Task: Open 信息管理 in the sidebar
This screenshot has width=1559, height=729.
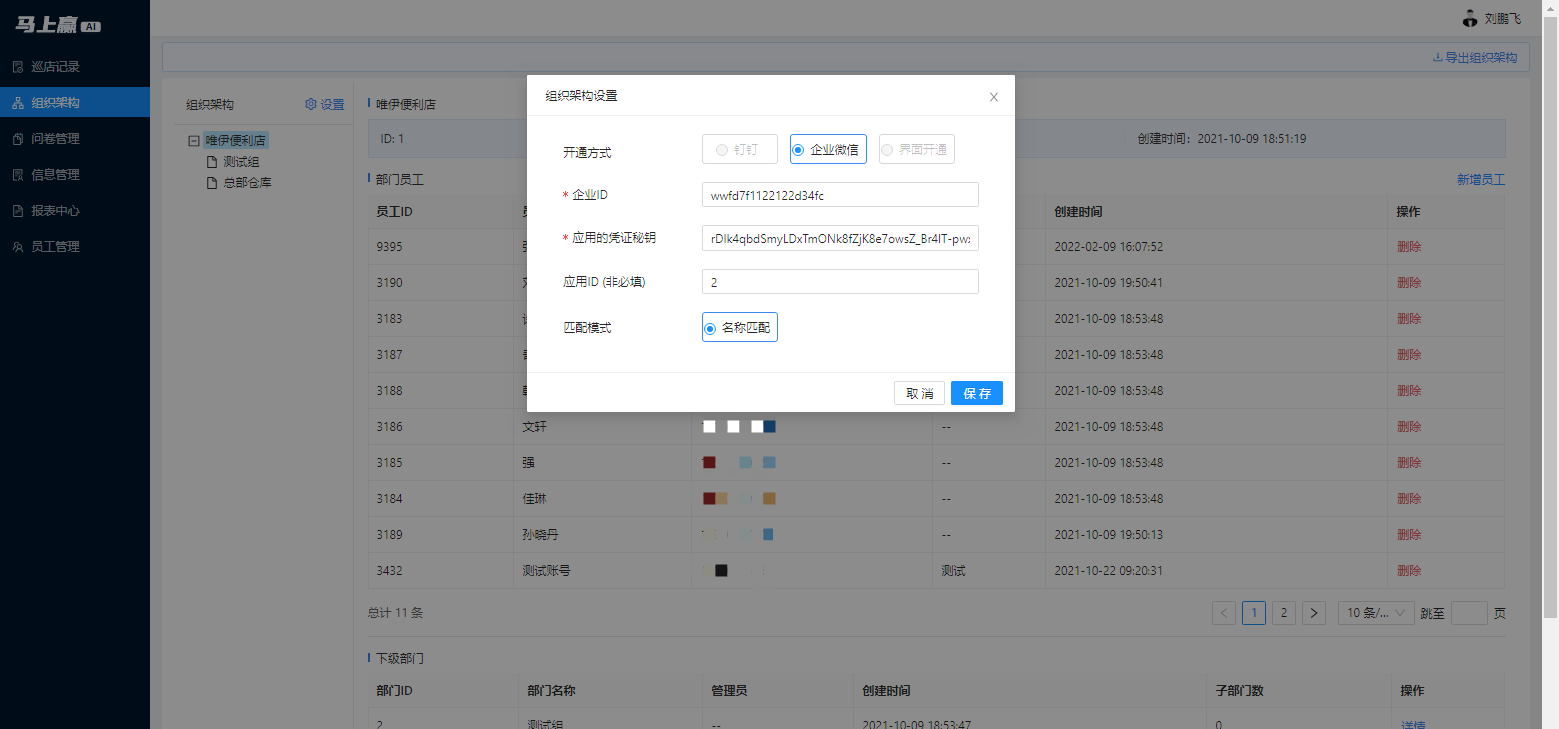Action: [x=75, y=175]
